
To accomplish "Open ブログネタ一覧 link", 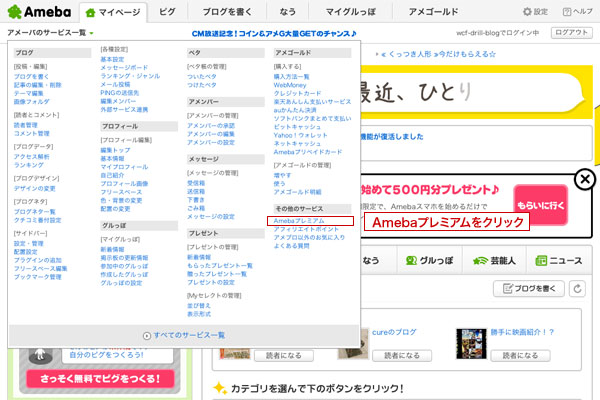I will pos(35,212).
